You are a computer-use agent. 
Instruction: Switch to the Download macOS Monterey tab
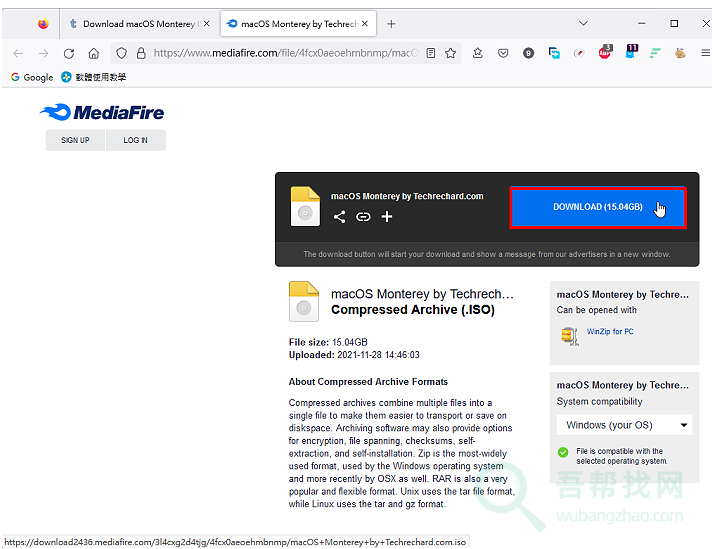click(134, 24)
